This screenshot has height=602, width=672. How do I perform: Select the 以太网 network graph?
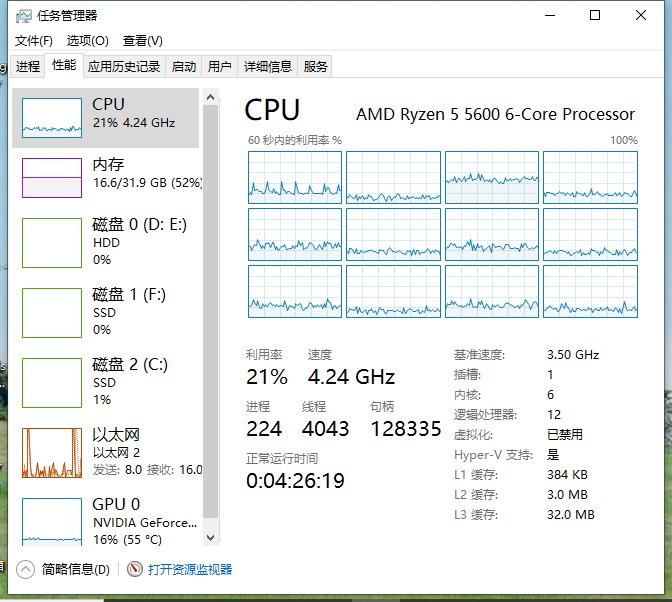[52, 453]
